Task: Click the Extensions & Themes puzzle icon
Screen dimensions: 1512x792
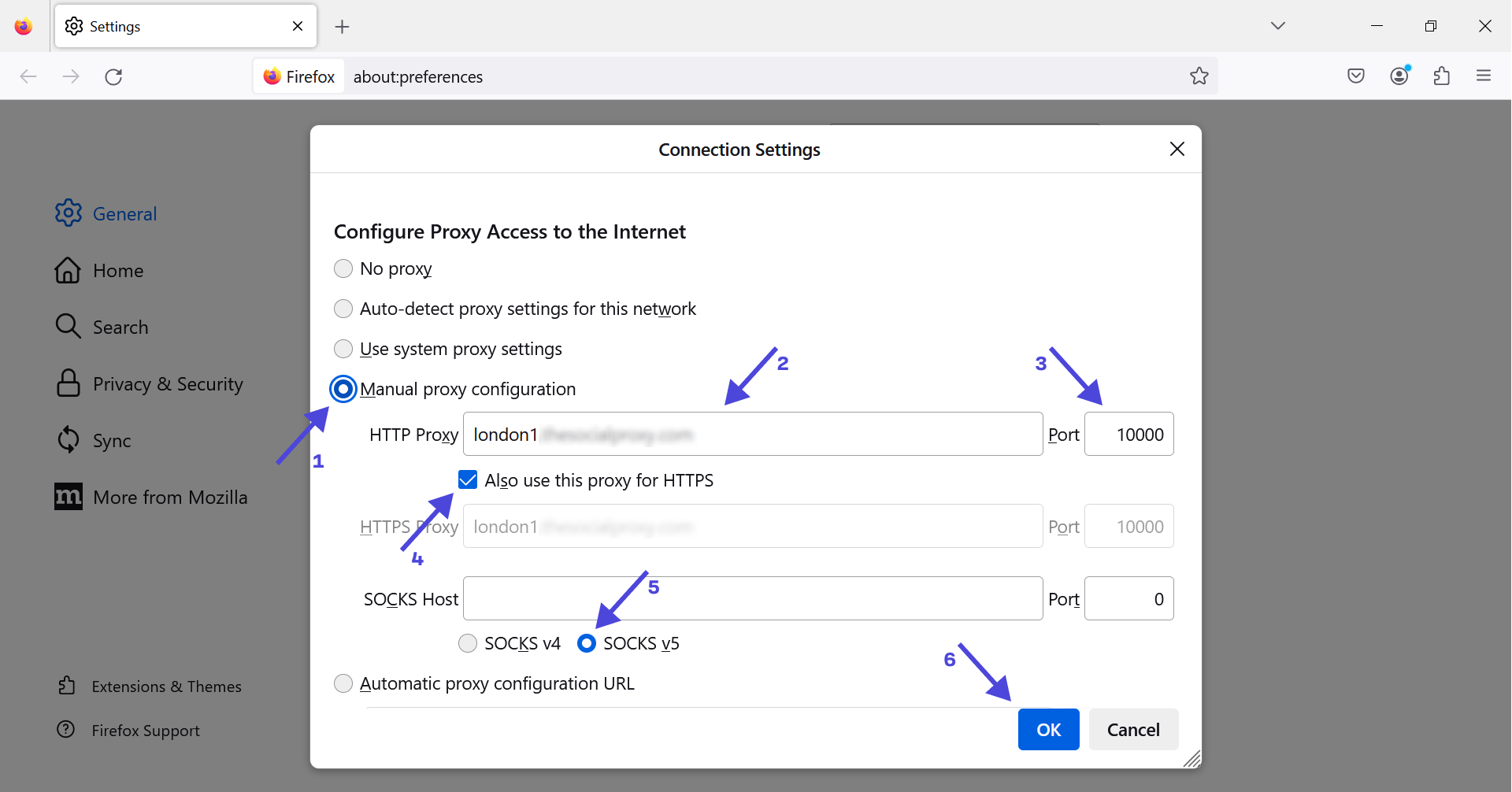Action: point(67,685)
